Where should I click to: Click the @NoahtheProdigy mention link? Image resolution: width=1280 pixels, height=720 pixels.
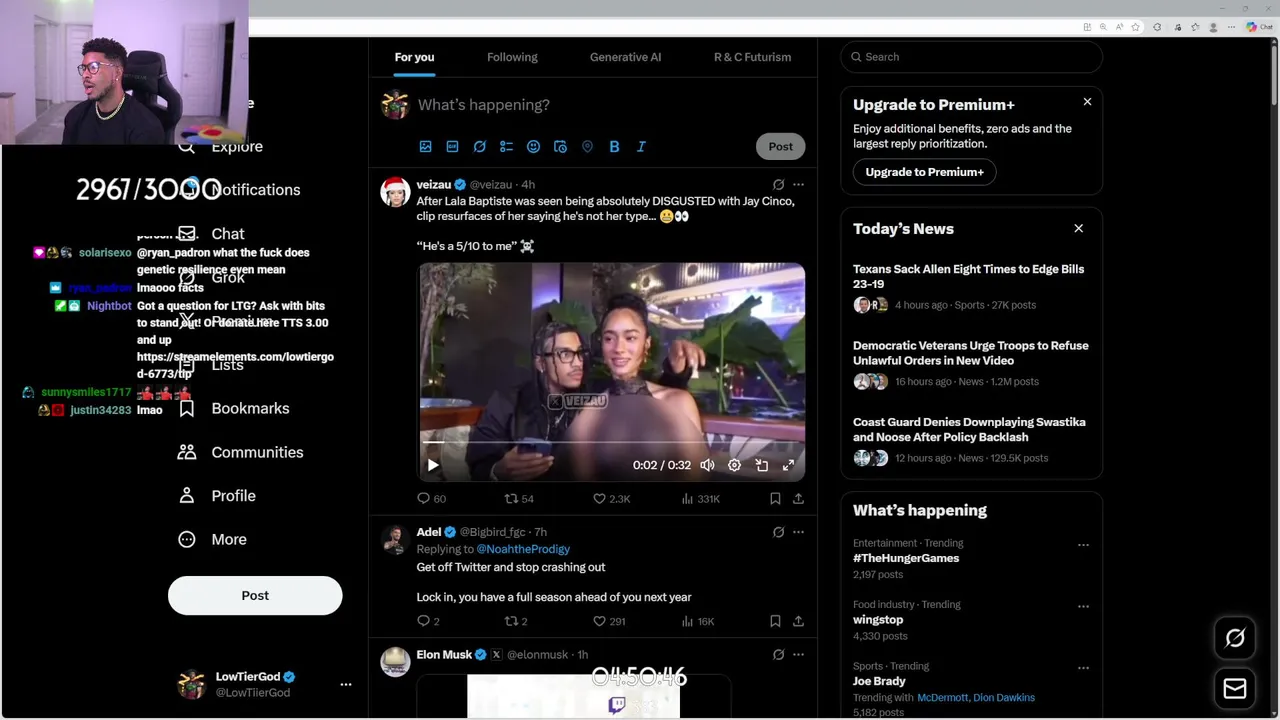tap(523, 549)
